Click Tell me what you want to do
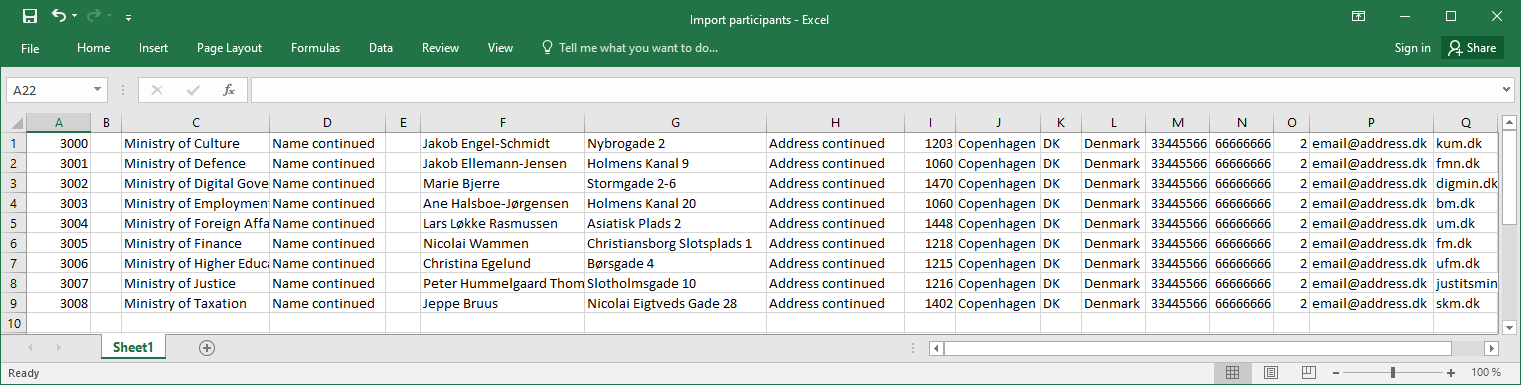 click(x=629, y=48)
